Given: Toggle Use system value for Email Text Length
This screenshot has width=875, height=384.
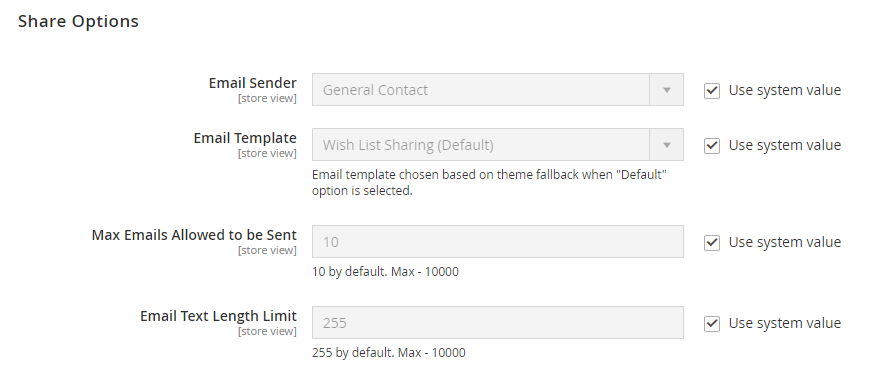Looking at the screenshot, I should tap(711, 324).
